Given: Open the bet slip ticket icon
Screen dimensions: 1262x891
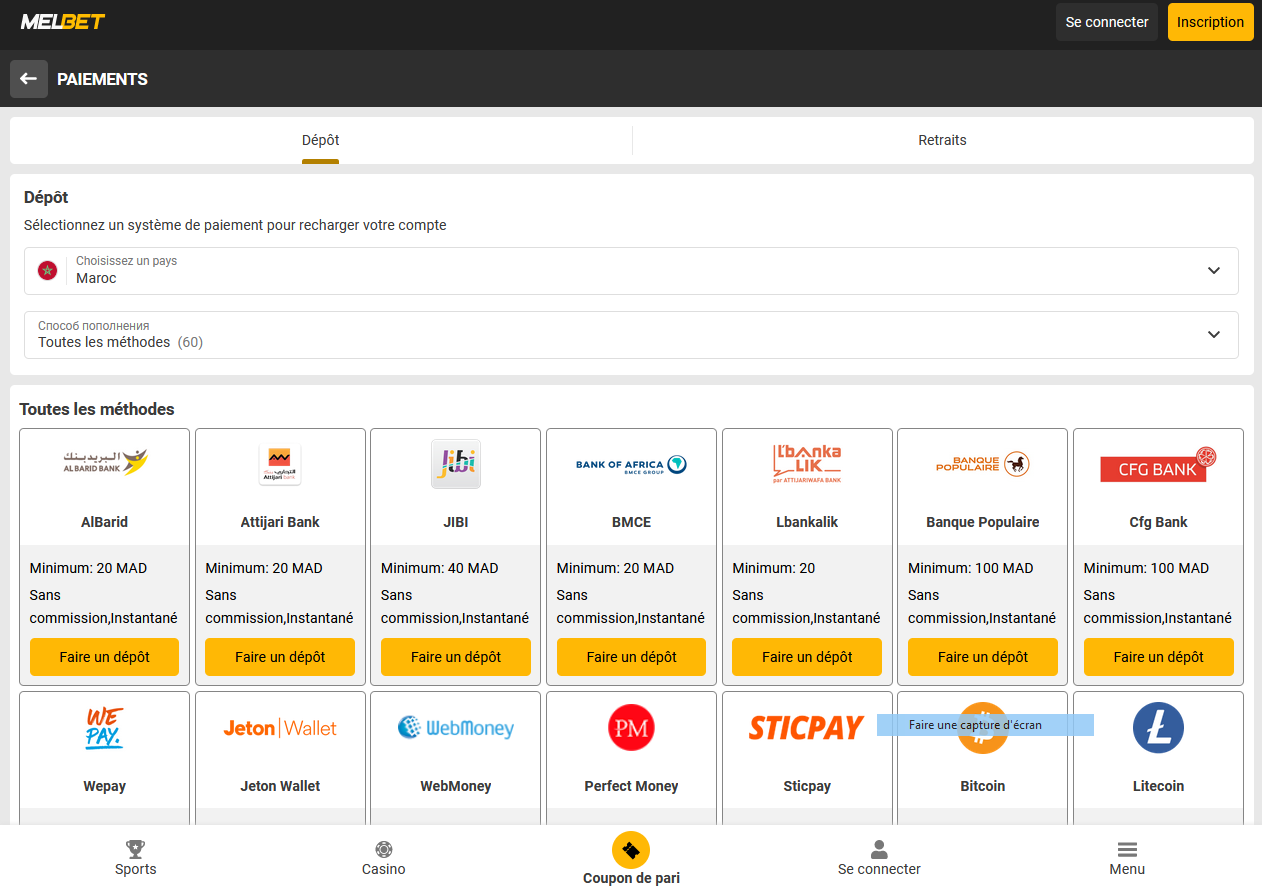Looking at the screenshot, I should (631, 850).
